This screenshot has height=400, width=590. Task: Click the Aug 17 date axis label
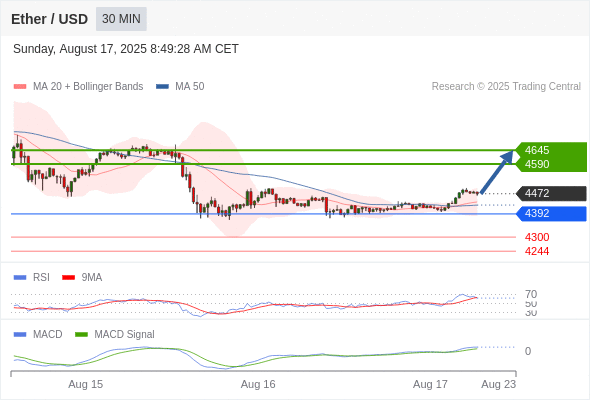point(430,384)
